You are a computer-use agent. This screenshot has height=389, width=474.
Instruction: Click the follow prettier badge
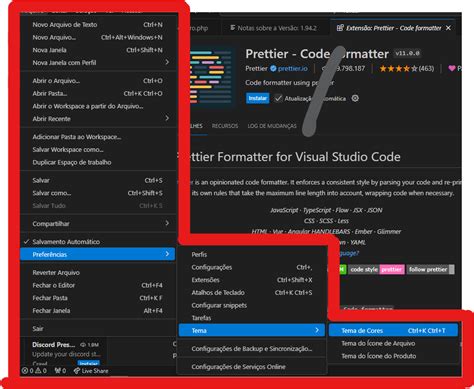(430, 269)
